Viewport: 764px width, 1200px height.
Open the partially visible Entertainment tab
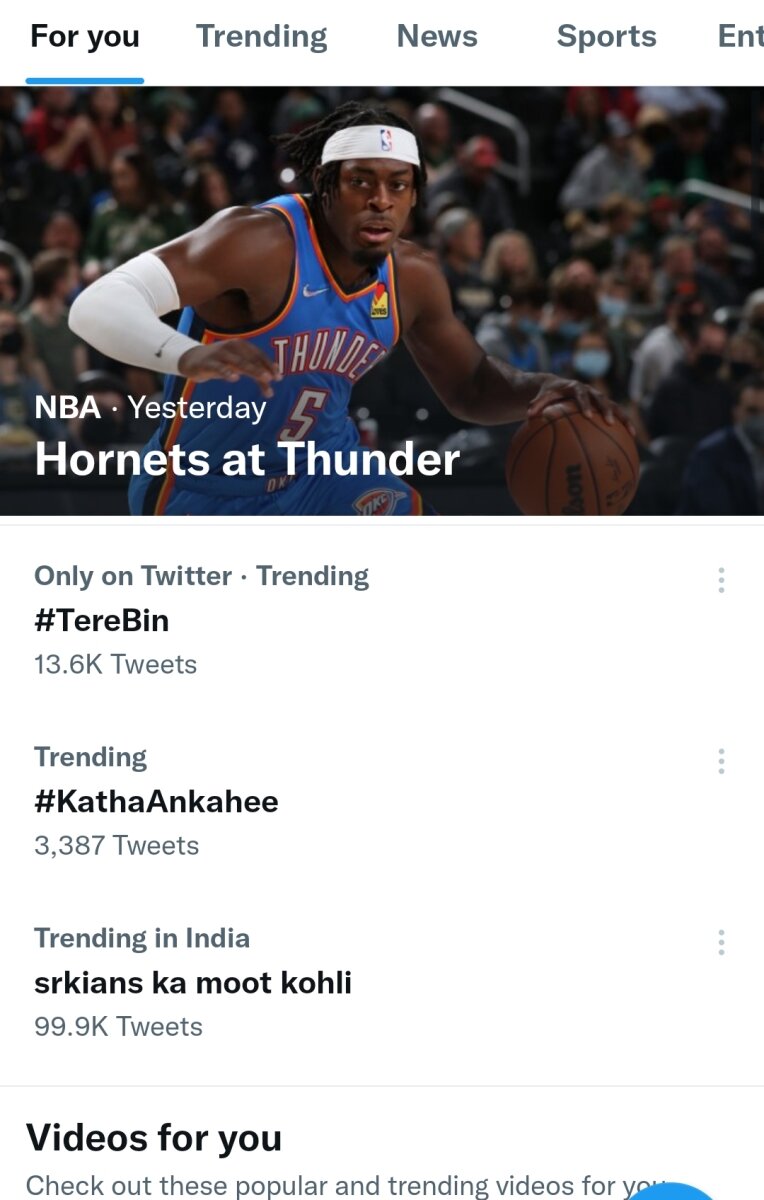point(740,37)
